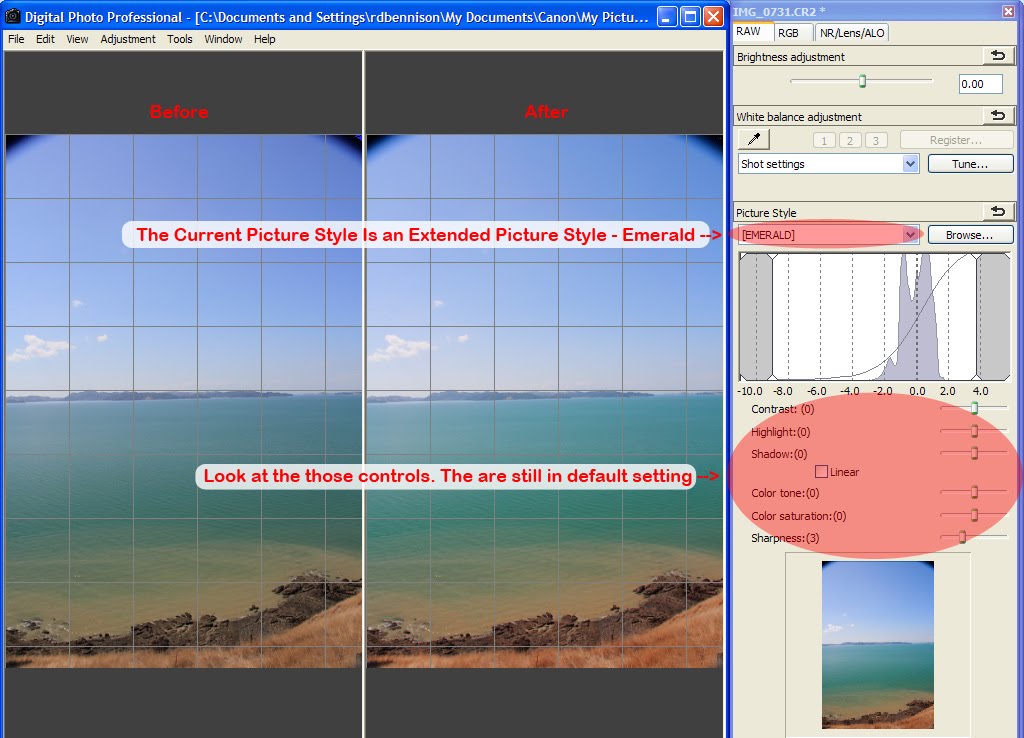Click the brightness value 0.00 input field

979,83
